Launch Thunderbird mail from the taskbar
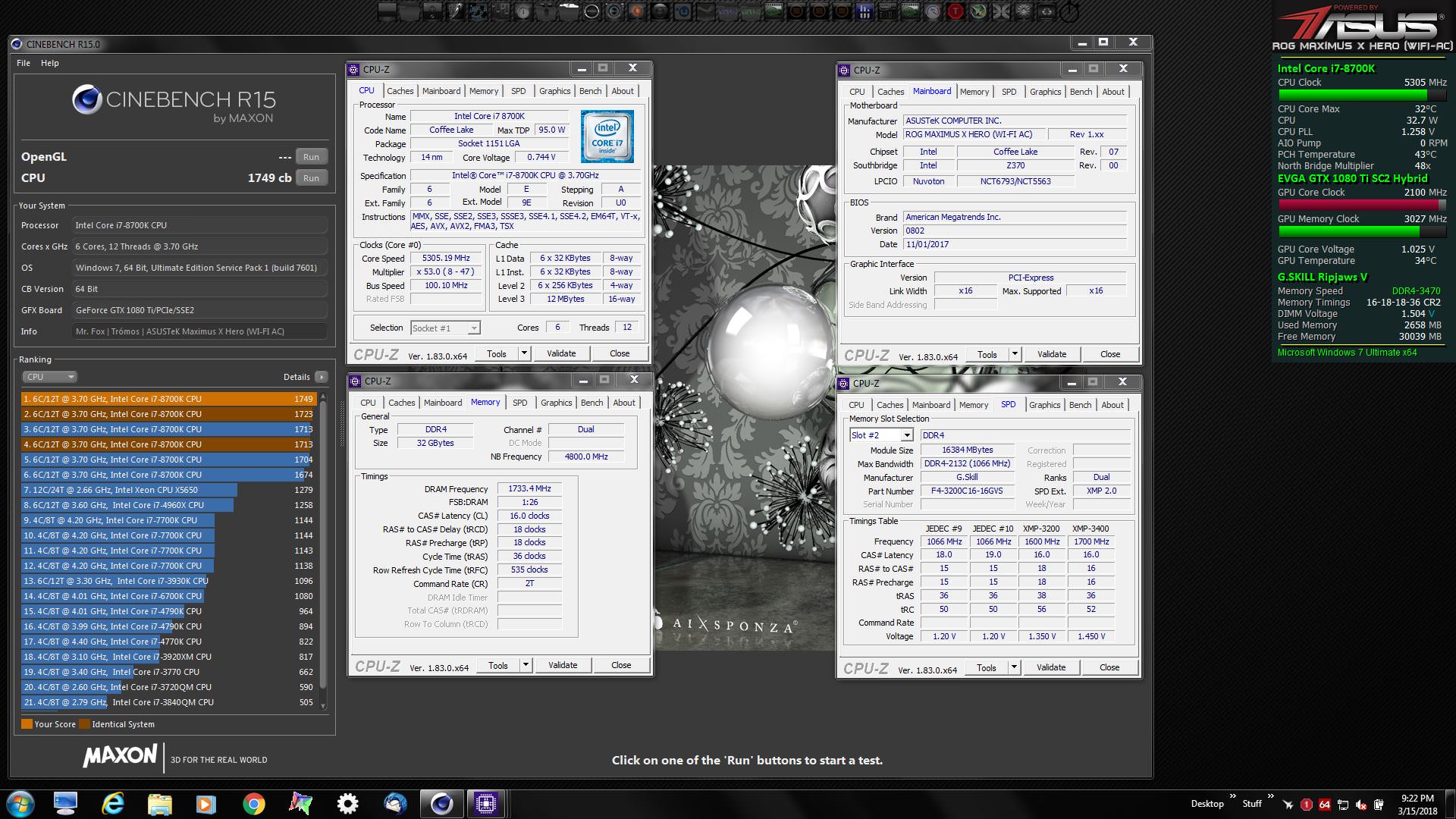 [x=395, y=804]
